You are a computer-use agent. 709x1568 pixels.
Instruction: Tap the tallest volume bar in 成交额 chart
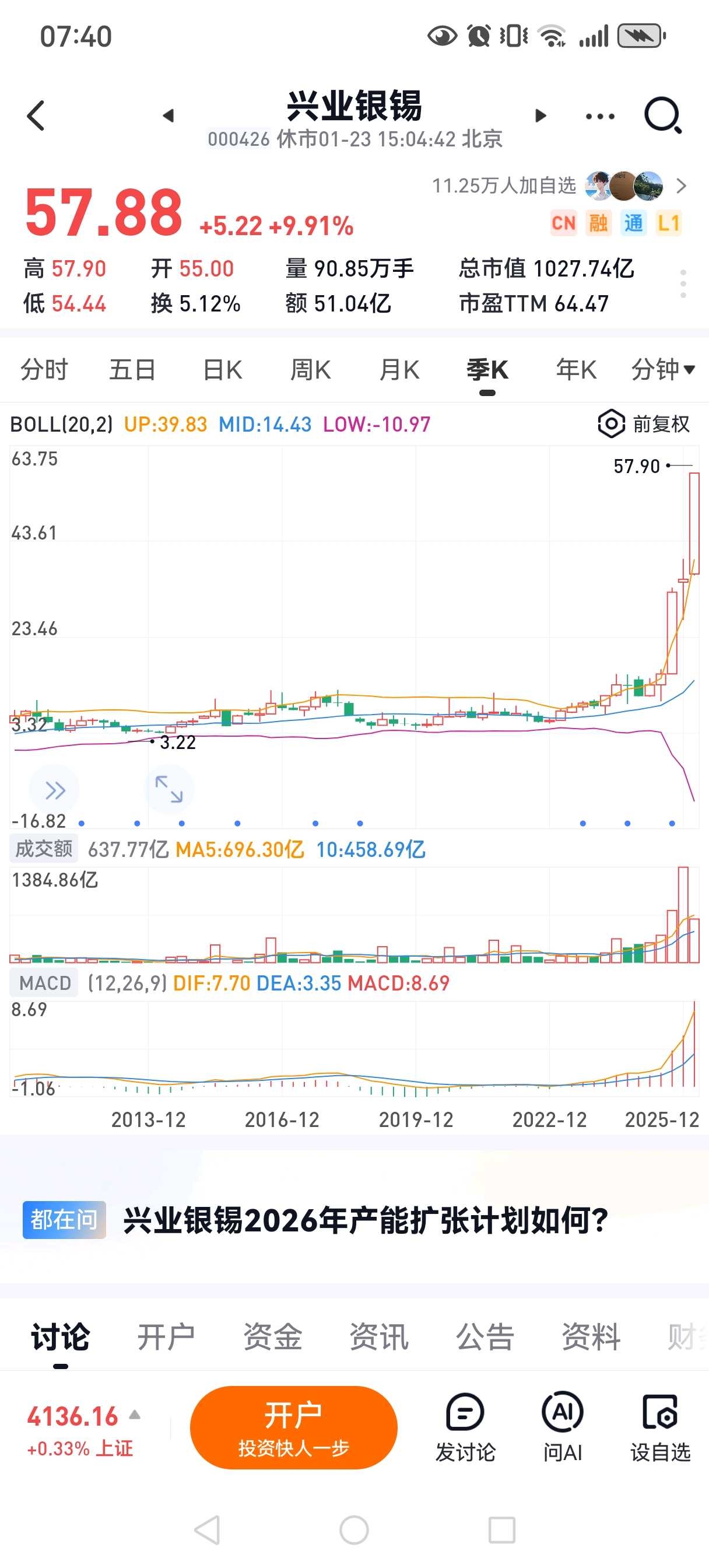(683, 914)
